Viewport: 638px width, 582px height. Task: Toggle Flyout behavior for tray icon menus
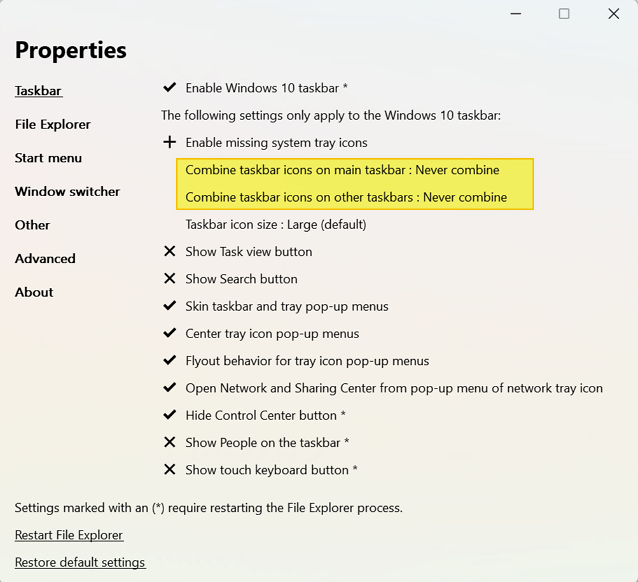point(296,361)
